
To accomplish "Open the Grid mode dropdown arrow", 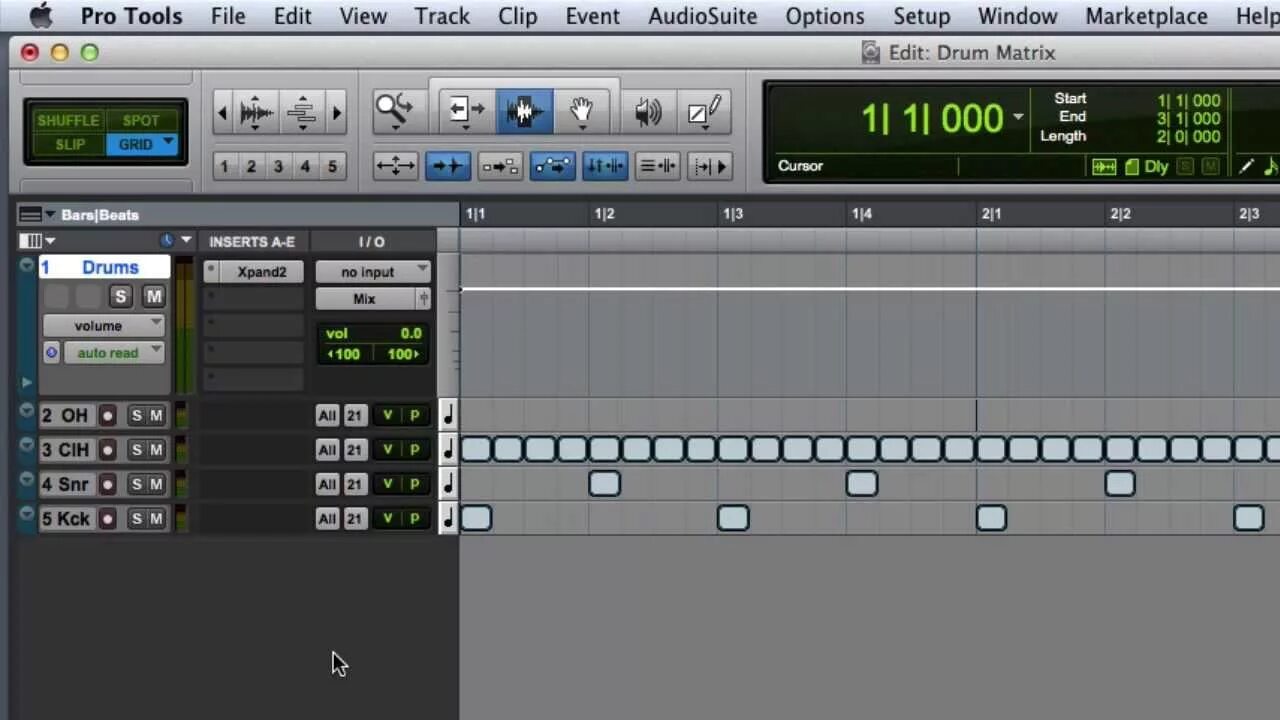I will [168, 143].
